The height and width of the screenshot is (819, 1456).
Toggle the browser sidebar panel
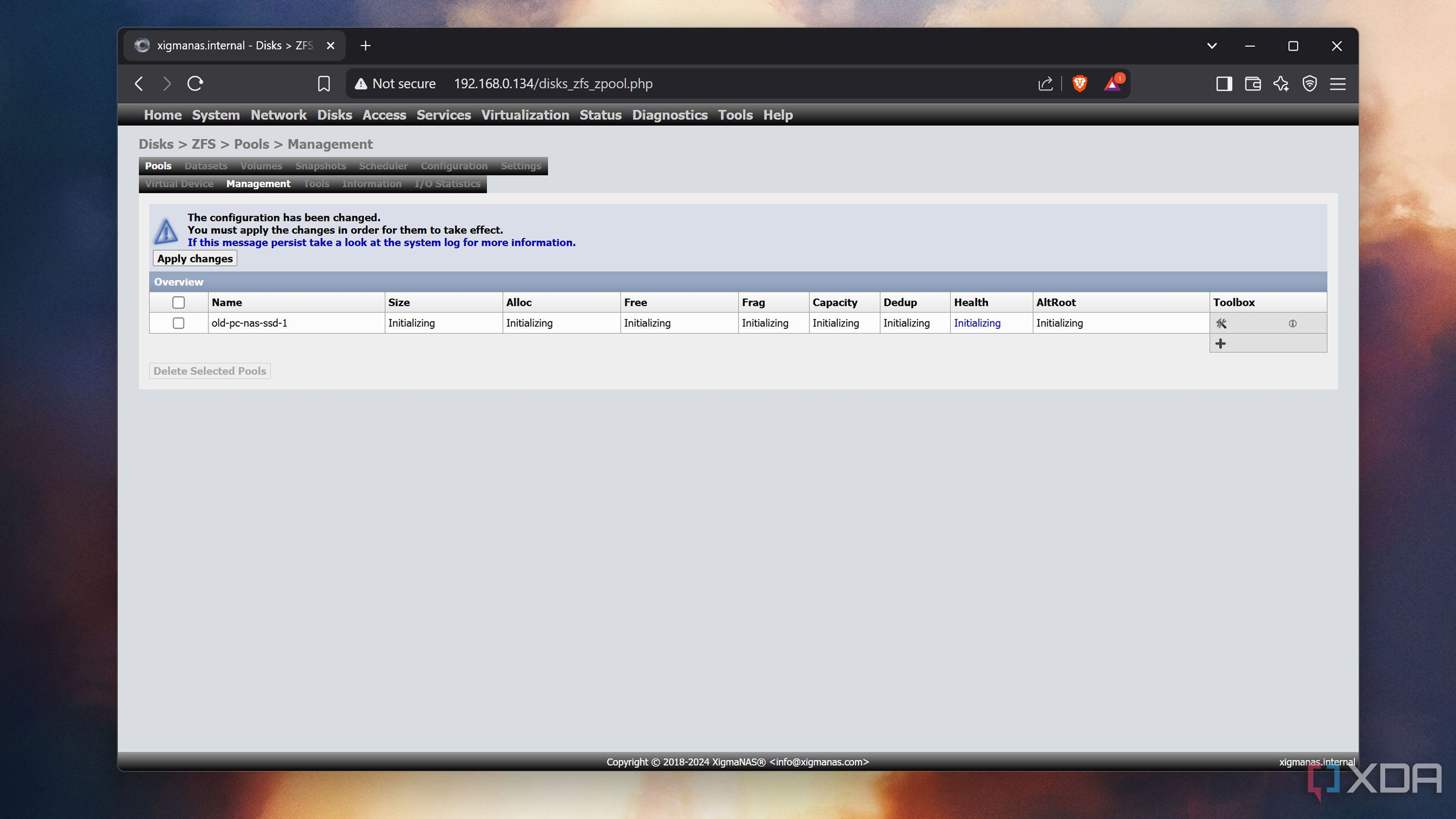[x=1224, y=84]
